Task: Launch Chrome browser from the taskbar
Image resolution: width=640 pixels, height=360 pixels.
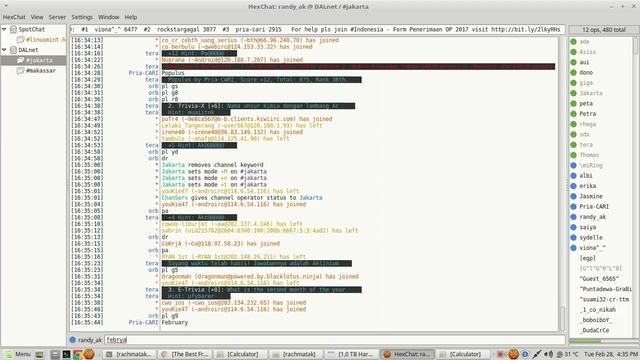Action: click(77, 354)
